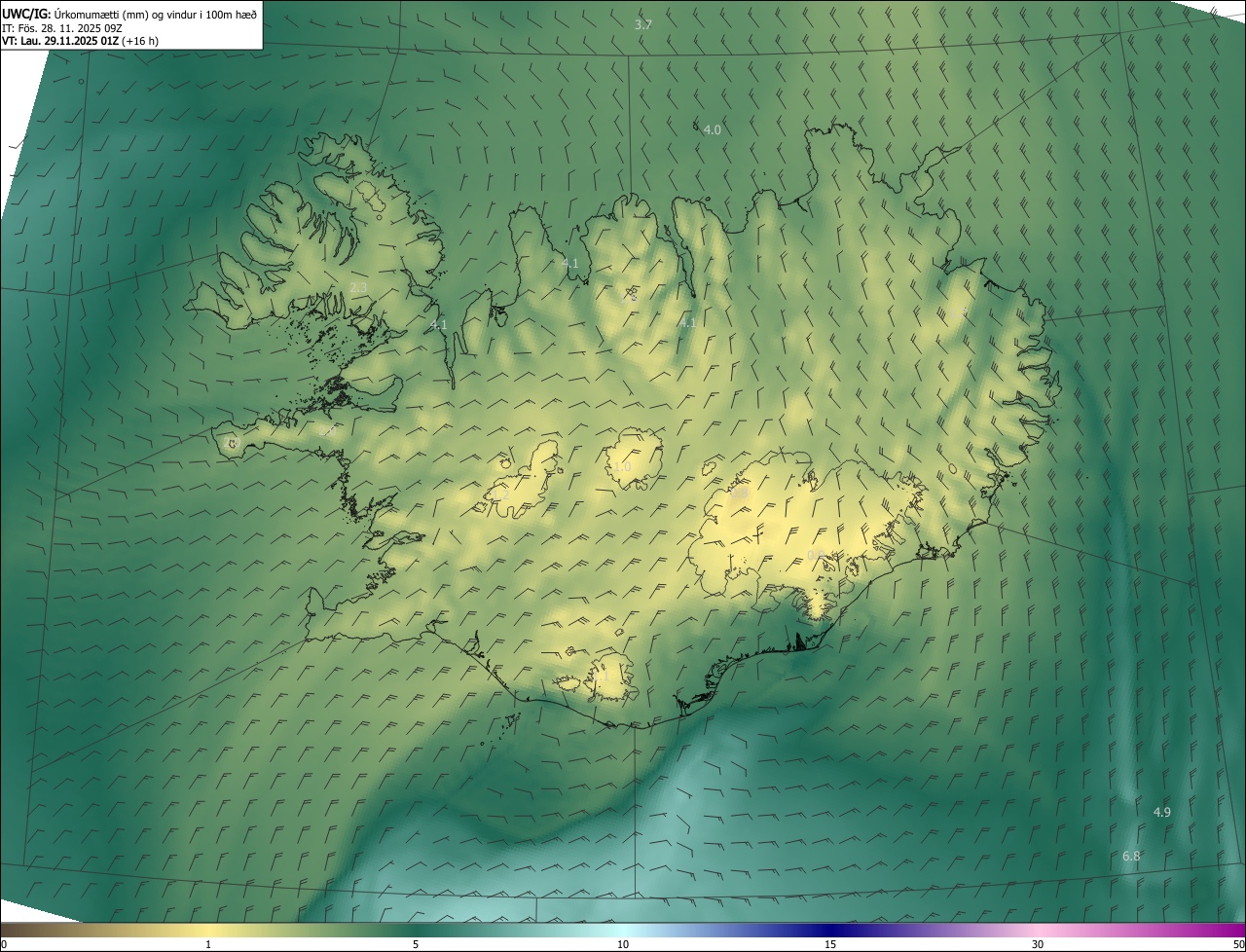This screenshot has height=952, width=1246.
Task: Click the 1.1 label on Mýrdalsjökull glacier
Action: point(601,675)
